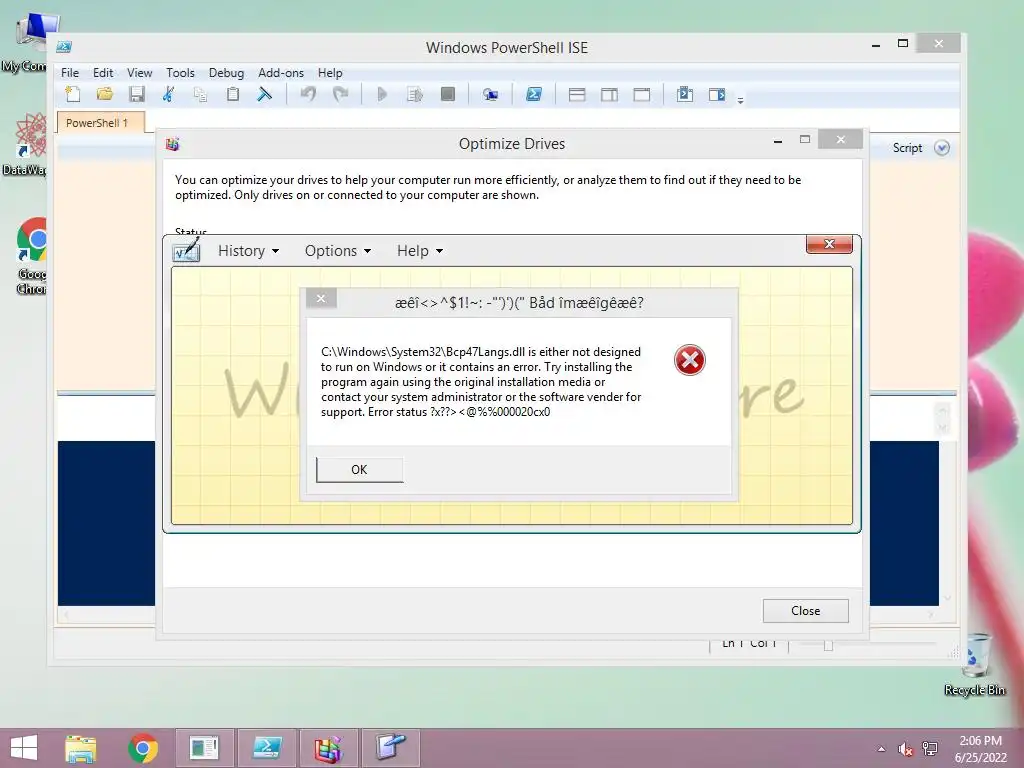The width and height of the screenshot is (1024, 768).
Task: Click the Copy icon in ISE toolbar
Action: pyautogui.click(x=200, y=95)
